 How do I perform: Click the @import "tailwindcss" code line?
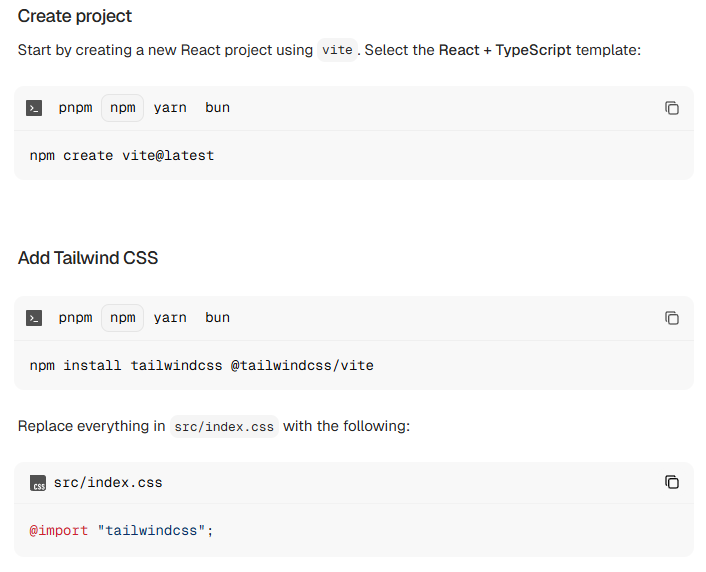[122, 530]
